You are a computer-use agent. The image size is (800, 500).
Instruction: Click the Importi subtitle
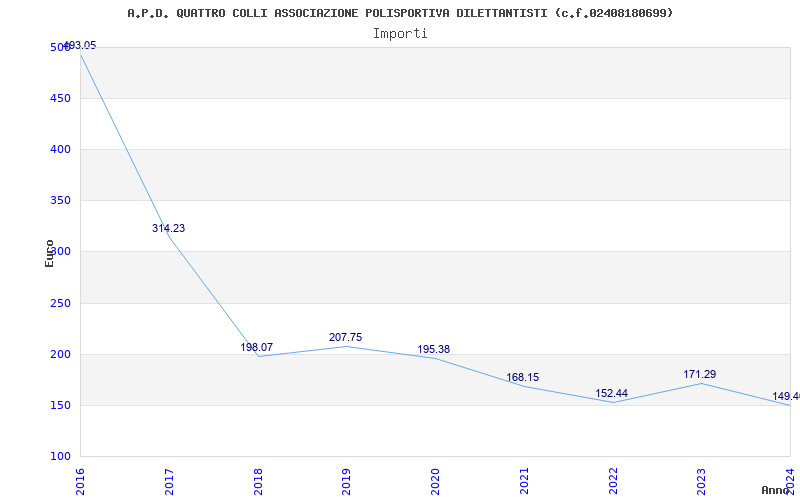(x=400, y=34)
